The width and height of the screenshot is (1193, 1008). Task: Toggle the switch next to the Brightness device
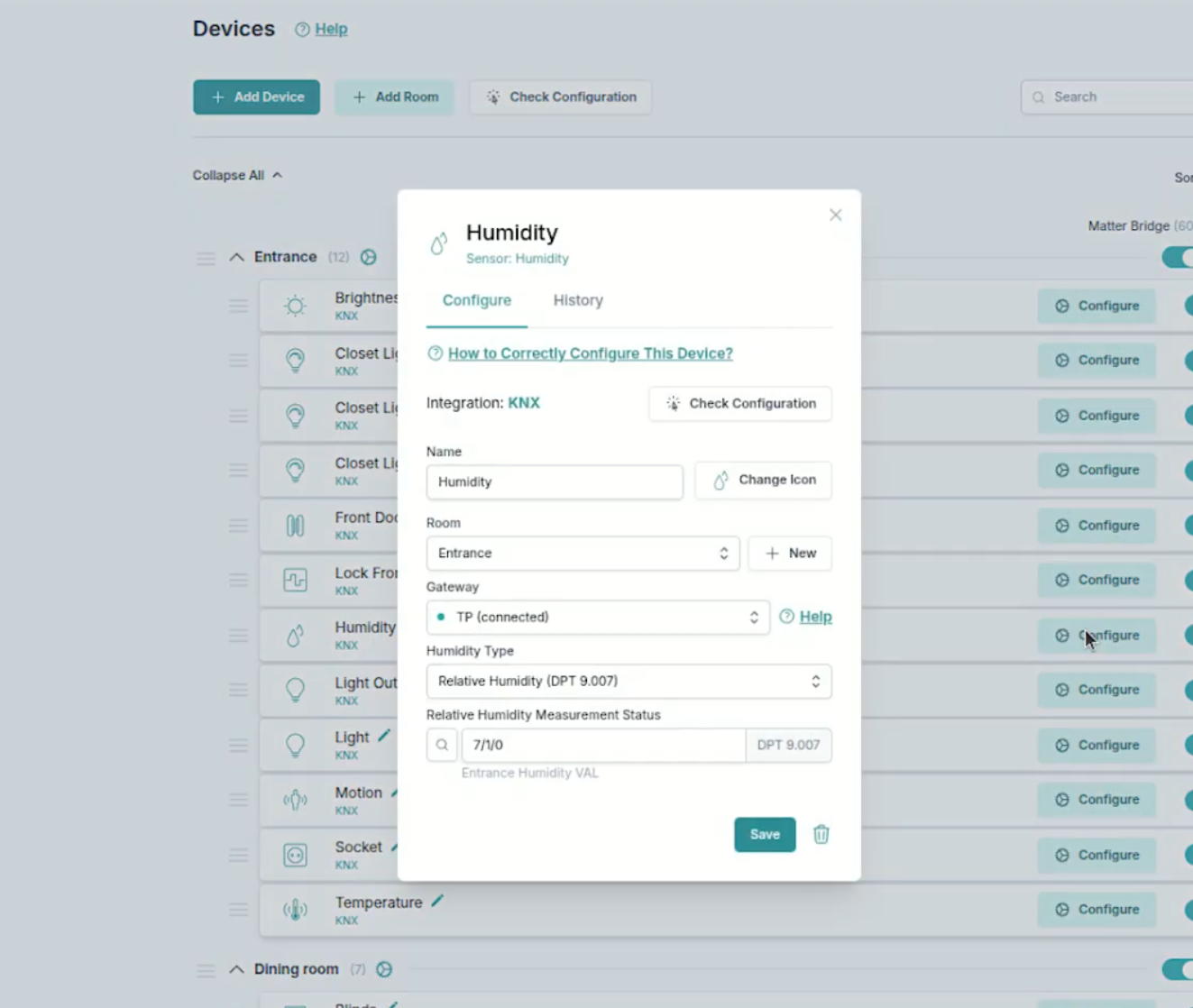1188,306
